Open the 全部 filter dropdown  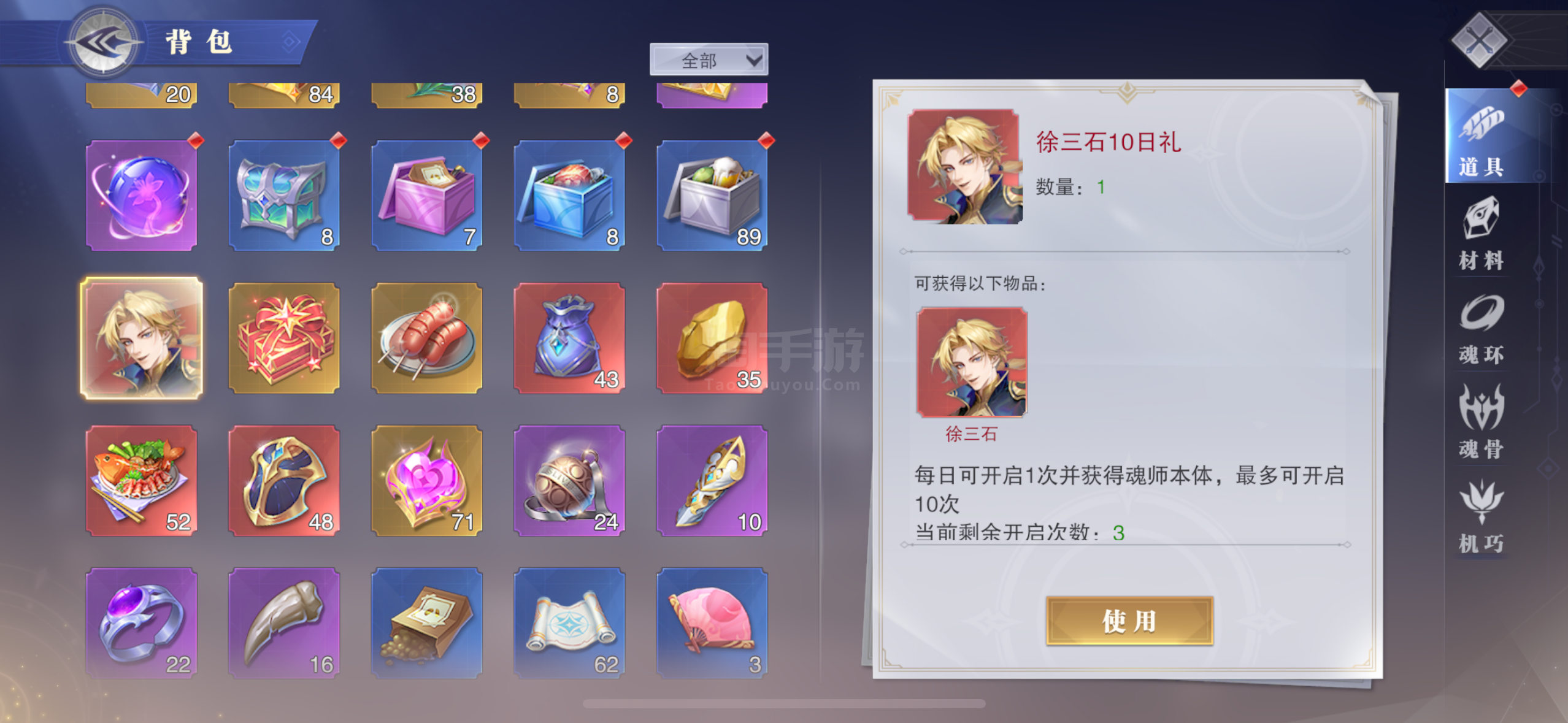709,60
